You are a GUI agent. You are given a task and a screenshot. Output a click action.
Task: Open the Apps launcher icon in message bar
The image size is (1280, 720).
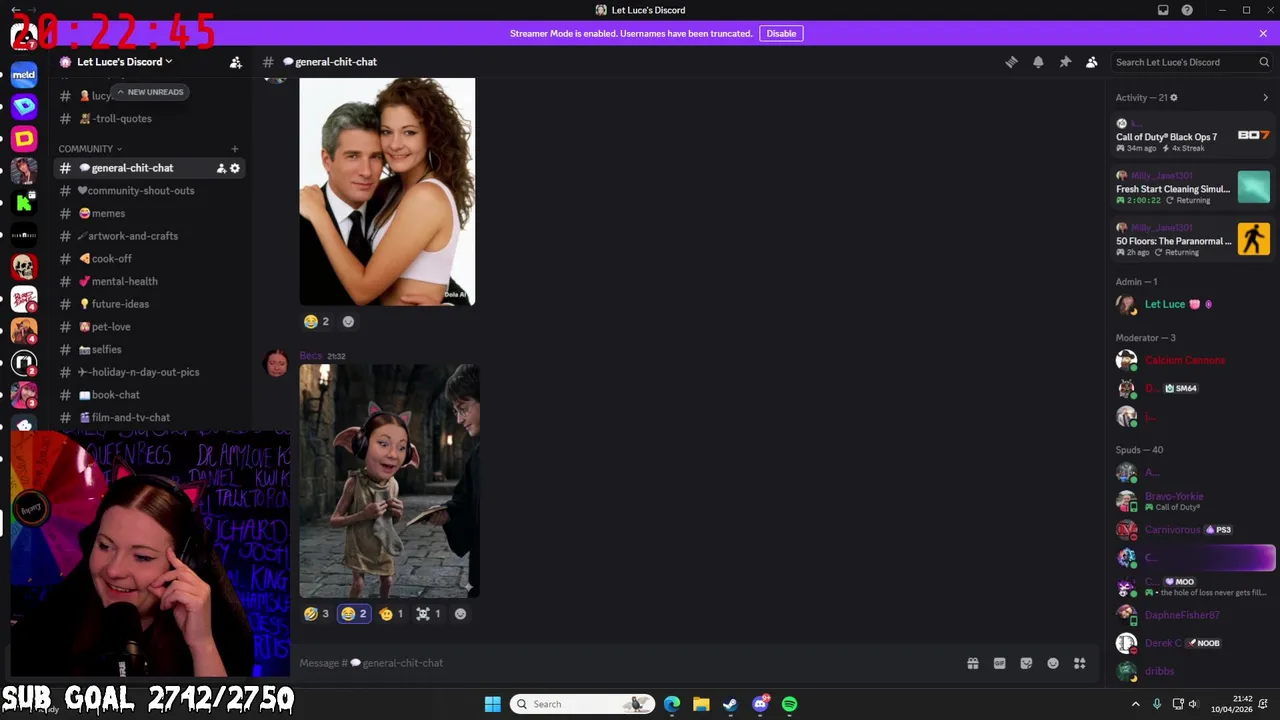(x=1080, y=663)
